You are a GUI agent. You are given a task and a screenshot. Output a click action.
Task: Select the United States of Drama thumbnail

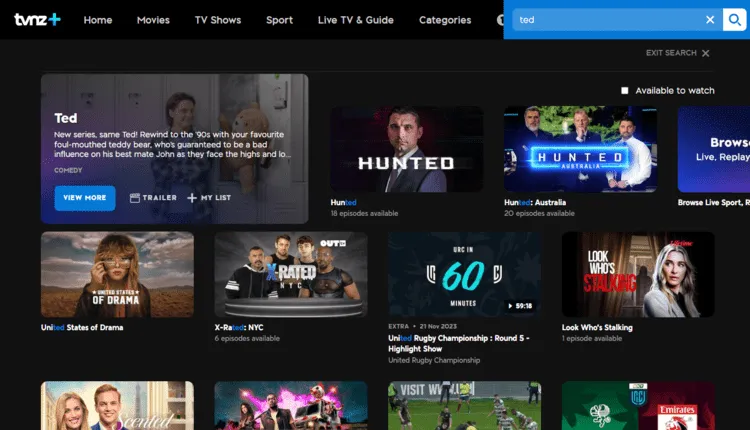pyautogui.click(x=117, y=275)
